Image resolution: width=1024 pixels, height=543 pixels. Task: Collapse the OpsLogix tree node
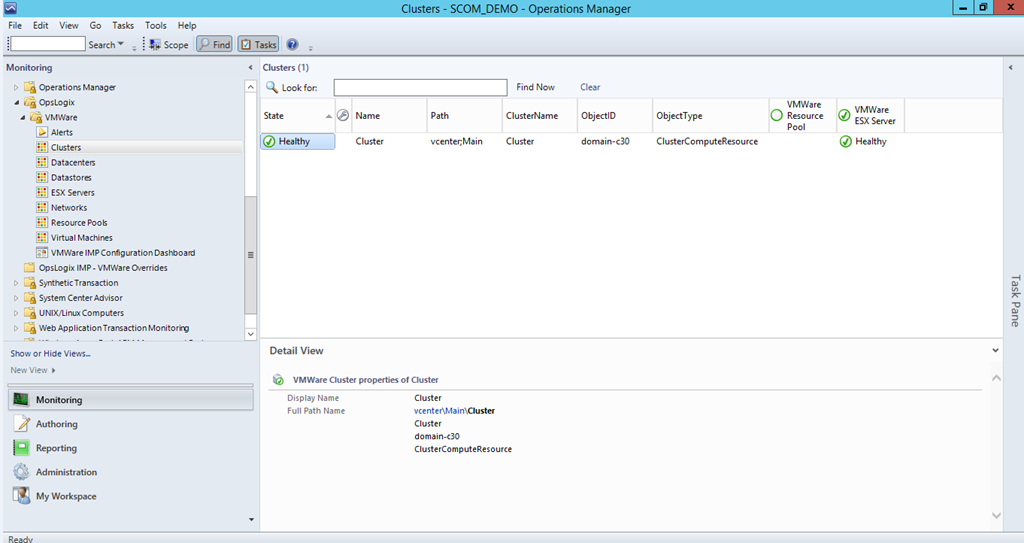tap(16, 102)
